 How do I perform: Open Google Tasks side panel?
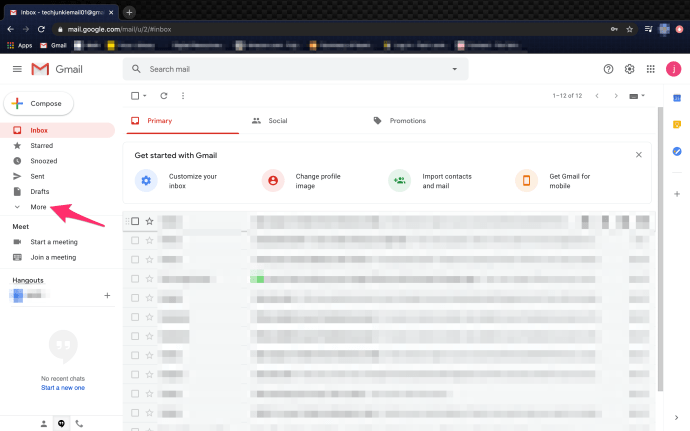coord(677,151)
